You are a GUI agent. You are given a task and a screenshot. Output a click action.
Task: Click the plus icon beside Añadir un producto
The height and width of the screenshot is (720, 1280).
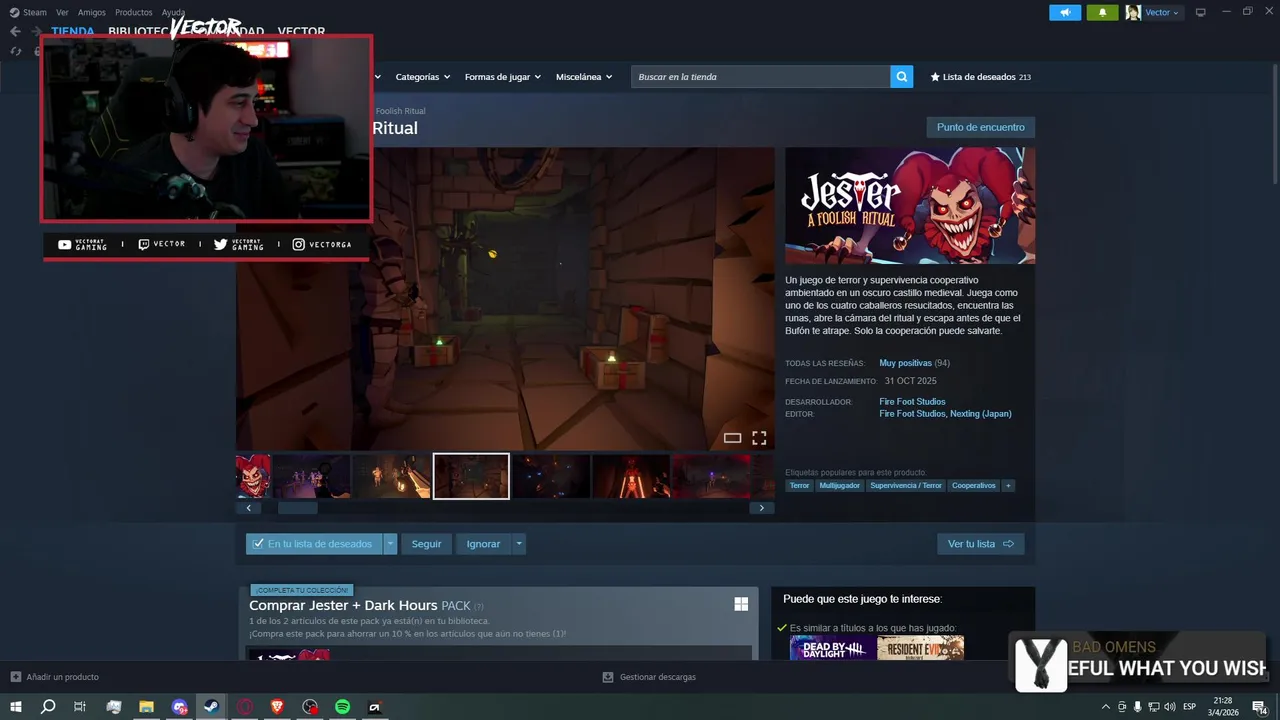[15, 677]
